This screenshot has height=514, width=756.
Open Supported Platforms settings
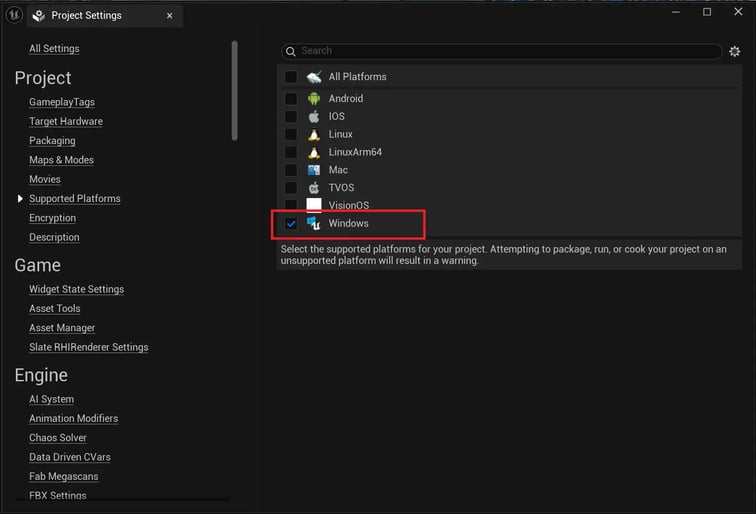click(75, 199)
